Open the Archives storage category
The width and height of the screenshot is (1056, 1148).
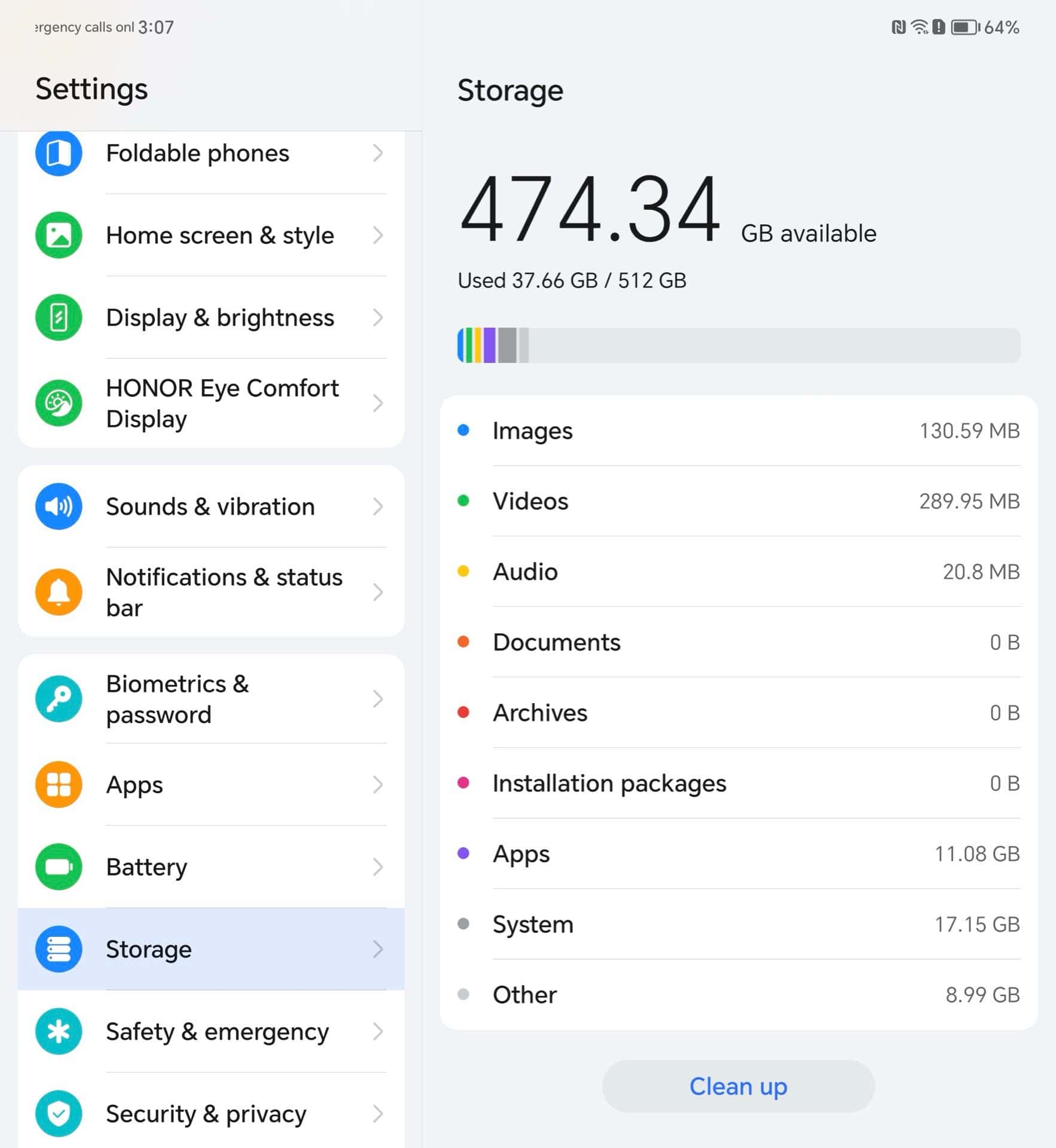pos(738,713)
